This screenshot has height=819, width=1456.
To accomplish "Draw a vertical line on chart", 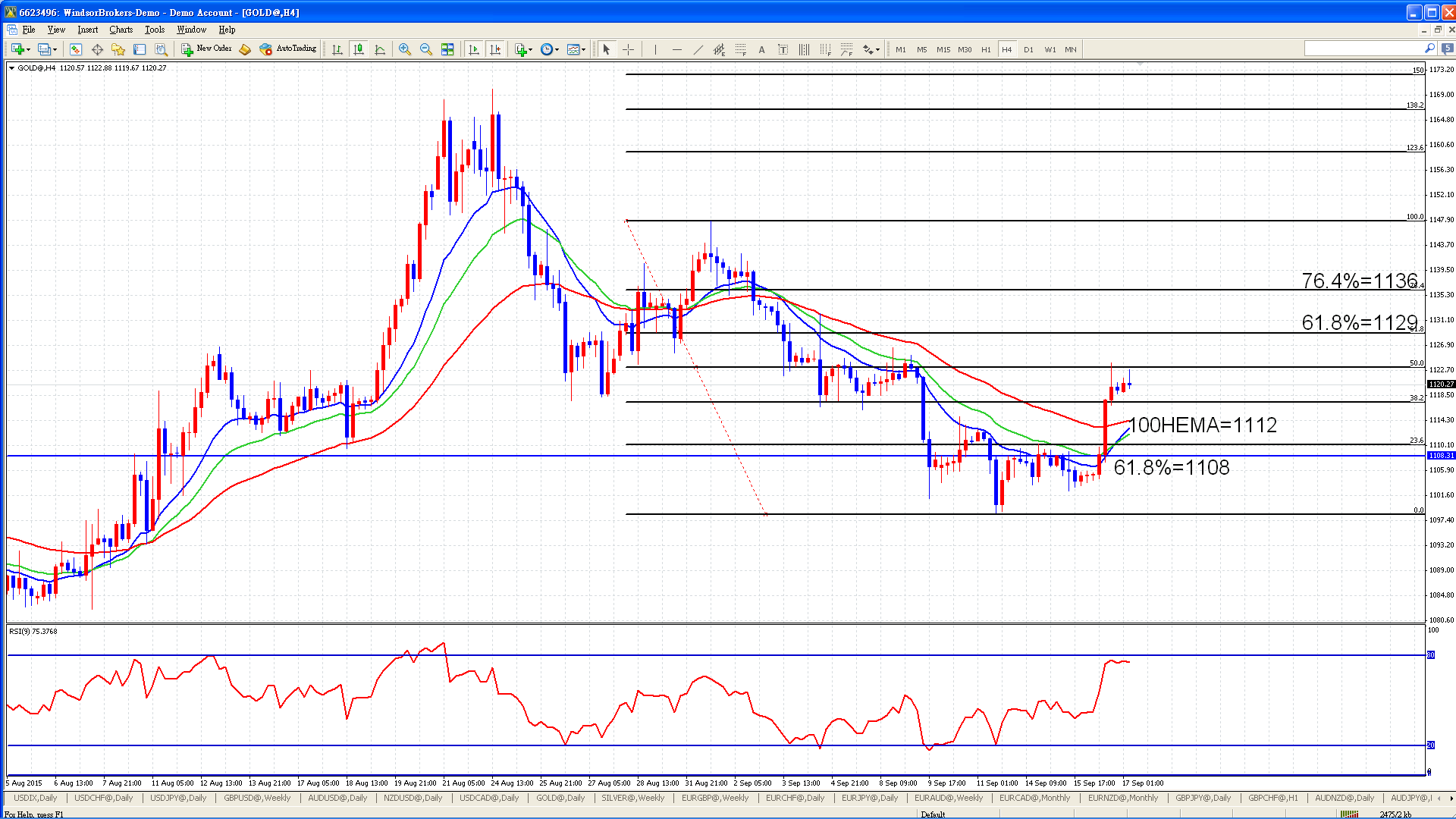I will 655,49.
